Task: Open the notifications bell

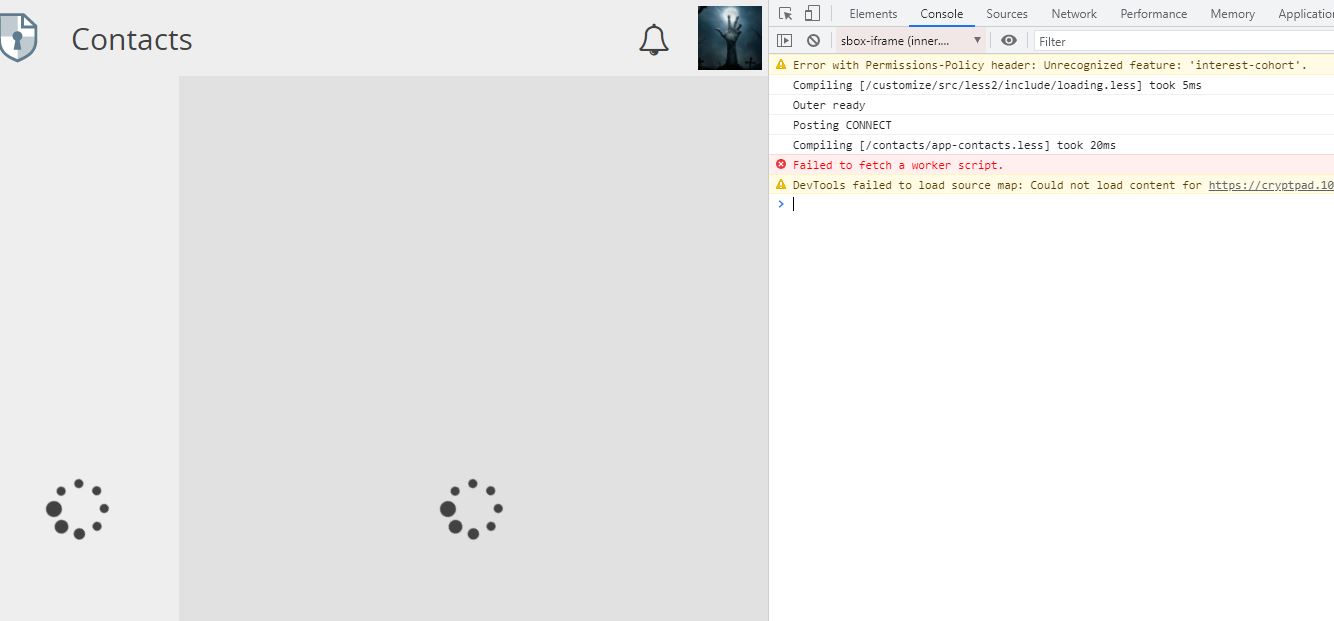Action: pyautogui.click(x=654, y=40)
